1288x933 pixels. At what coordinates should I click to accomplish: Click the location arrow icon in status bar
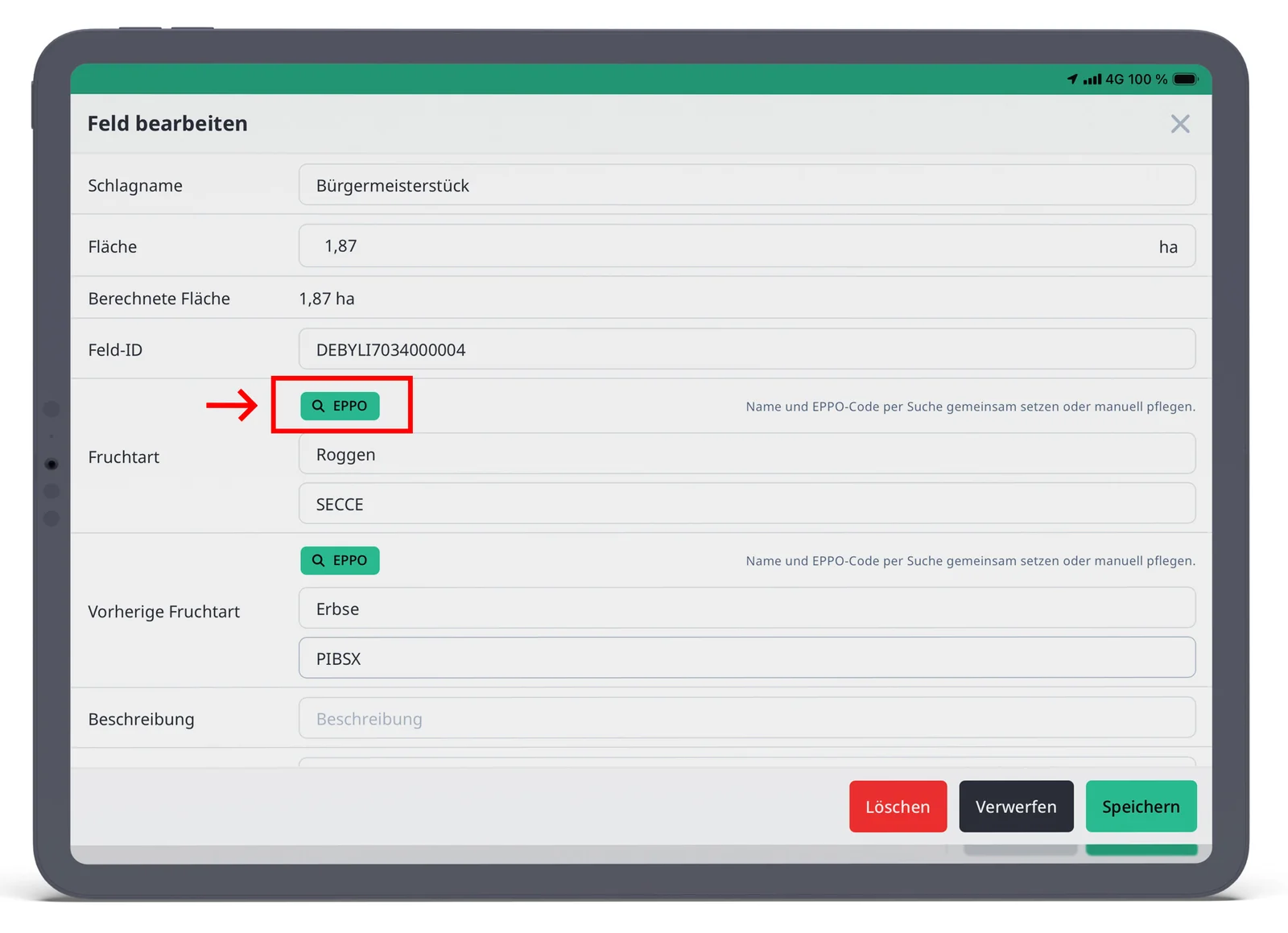pos(1072,79)
